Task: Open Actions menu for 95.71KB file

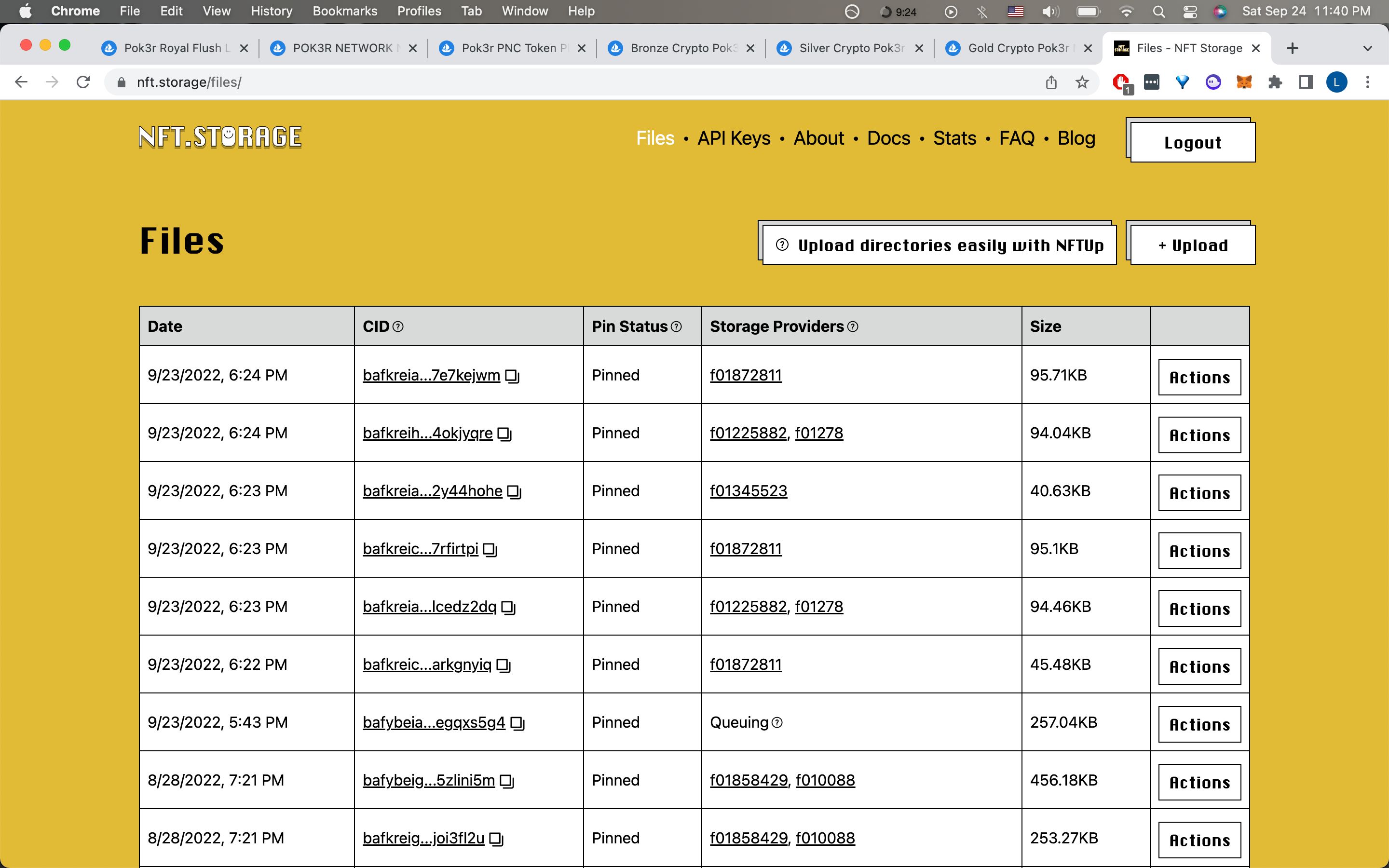Action: pyautogui.click(x=1199, y=377)
